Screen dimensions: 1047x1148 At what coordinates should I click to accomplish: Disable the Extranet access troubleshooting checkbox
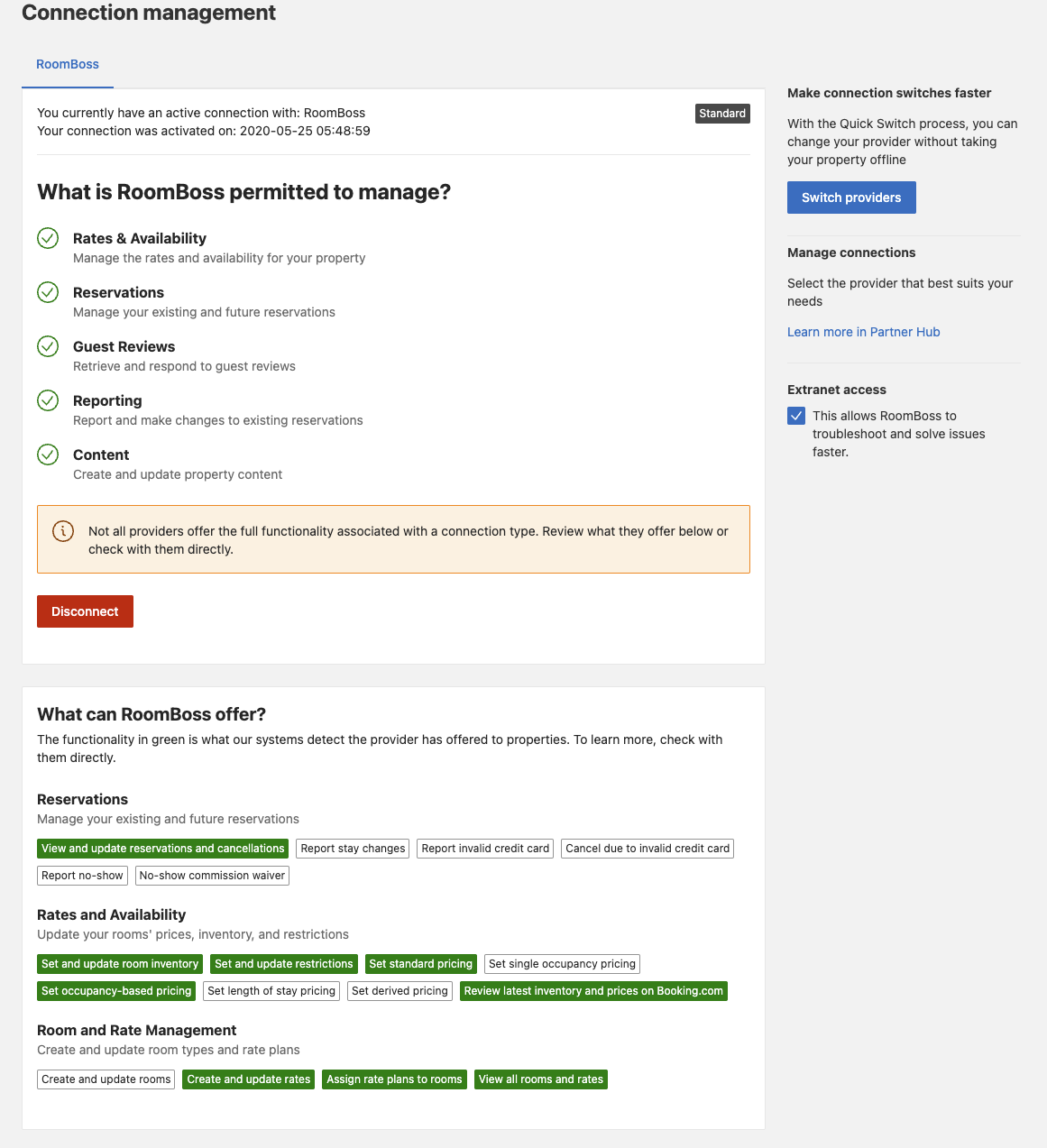coord(796,416)
